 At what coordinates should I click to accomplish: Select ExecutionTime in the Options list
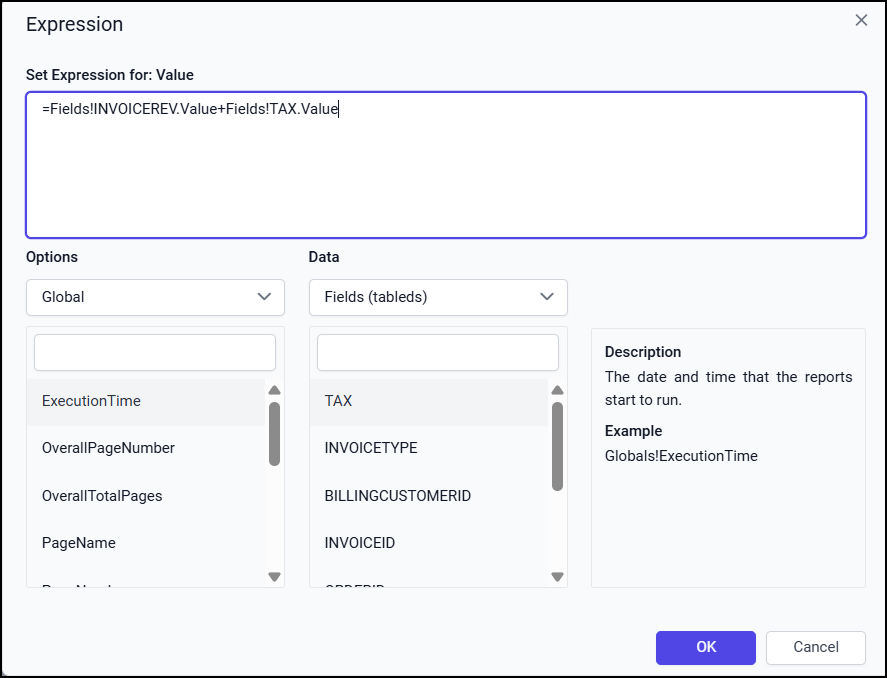coord(92,401)
